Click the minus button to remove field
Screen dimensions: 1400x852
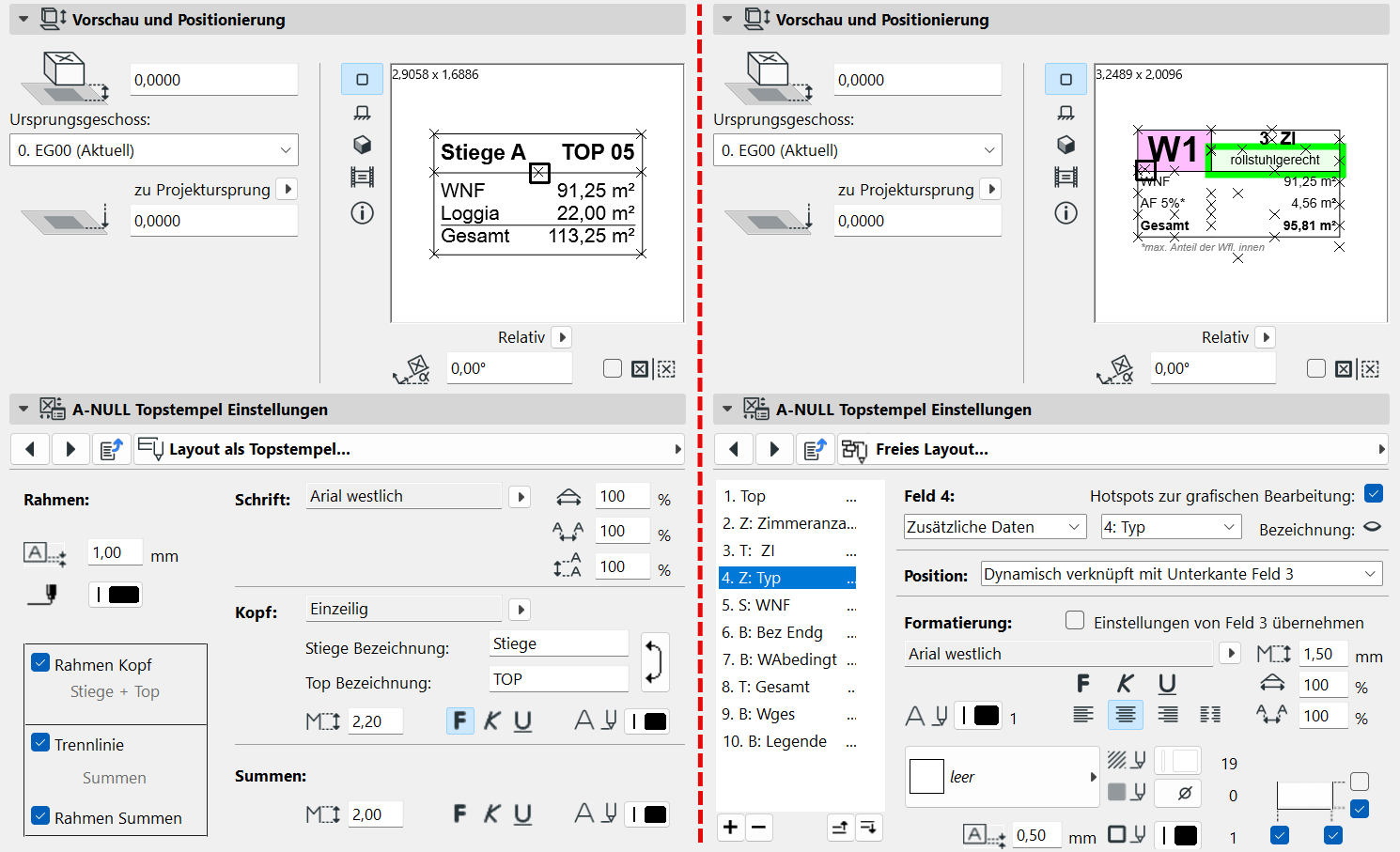(759, 827)
